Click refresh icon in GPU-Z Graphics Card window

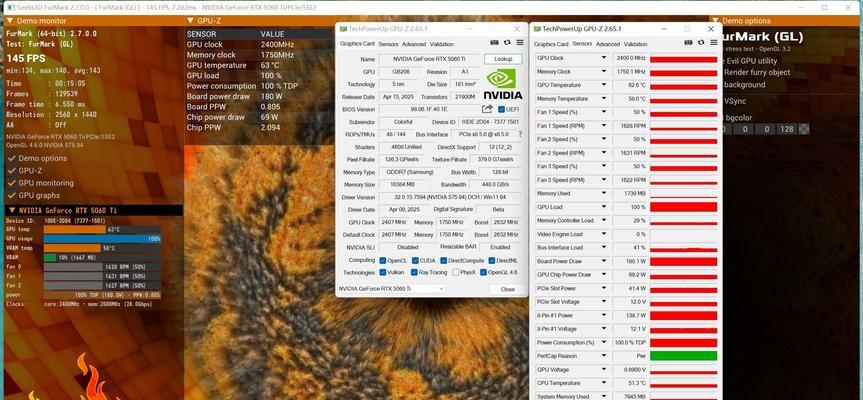click(507, 43)
